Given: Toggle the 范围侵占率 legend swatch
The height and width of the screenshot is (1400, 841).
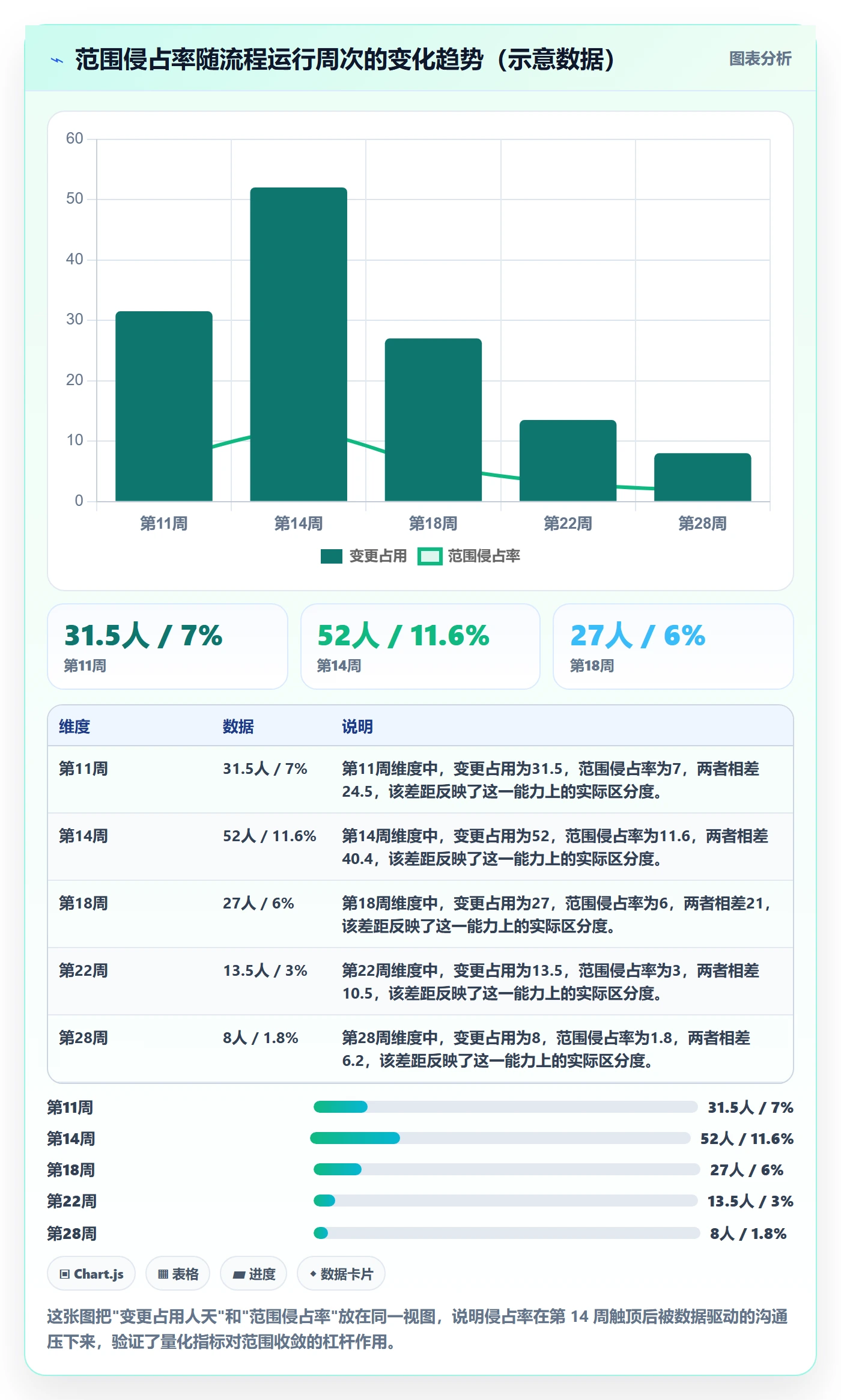Looking at the screenshot, I should tap(430, 556).
